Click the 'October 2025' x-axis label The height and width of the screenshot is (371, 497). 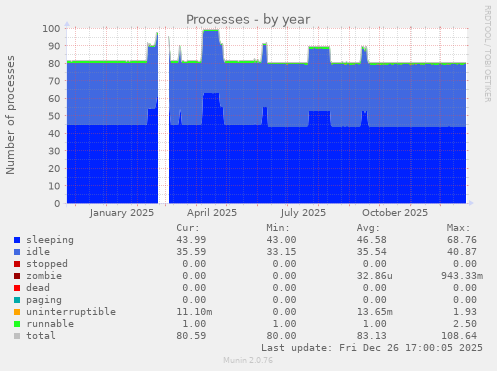395,213
